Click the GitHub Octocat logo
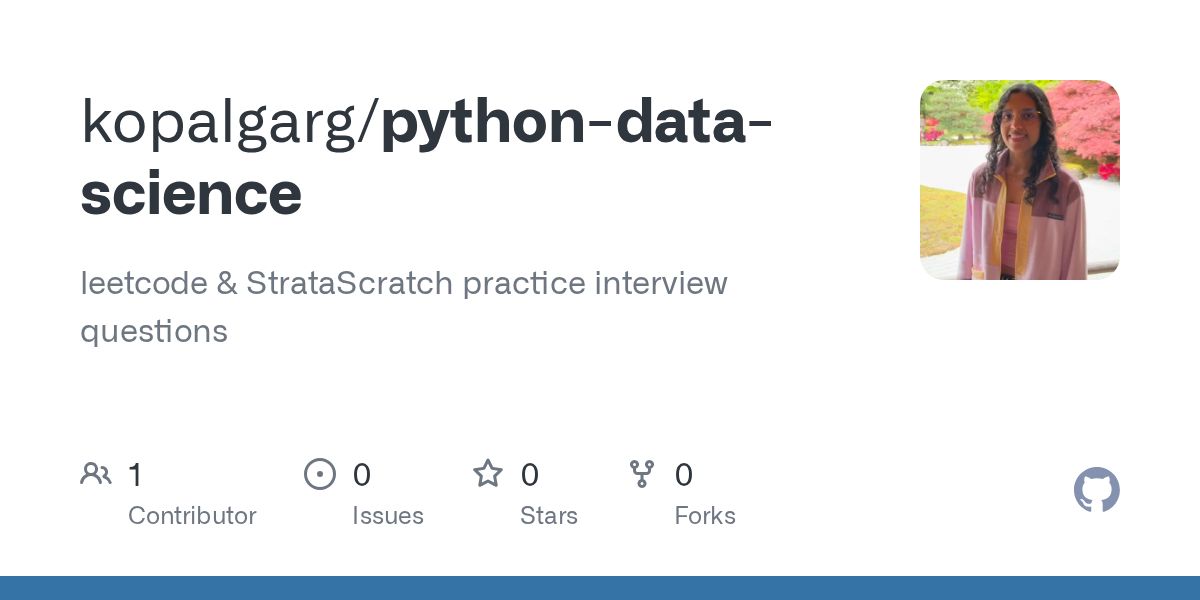The image size is (1200, 600). [1096, 490]
